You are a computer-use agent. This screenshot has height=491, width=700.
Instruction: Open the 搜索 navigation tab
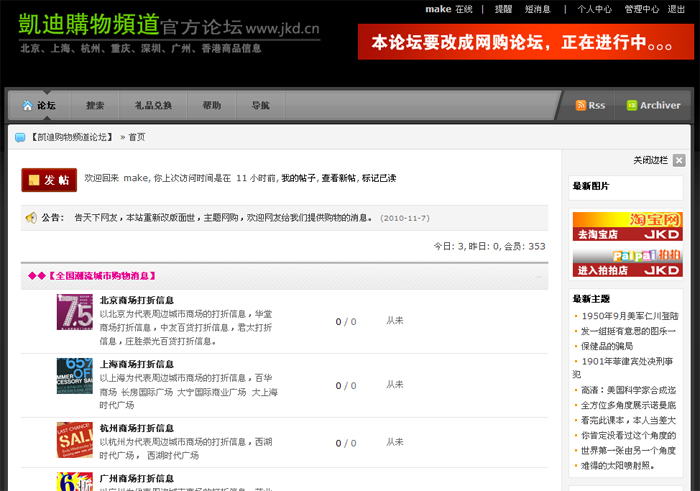95,105
